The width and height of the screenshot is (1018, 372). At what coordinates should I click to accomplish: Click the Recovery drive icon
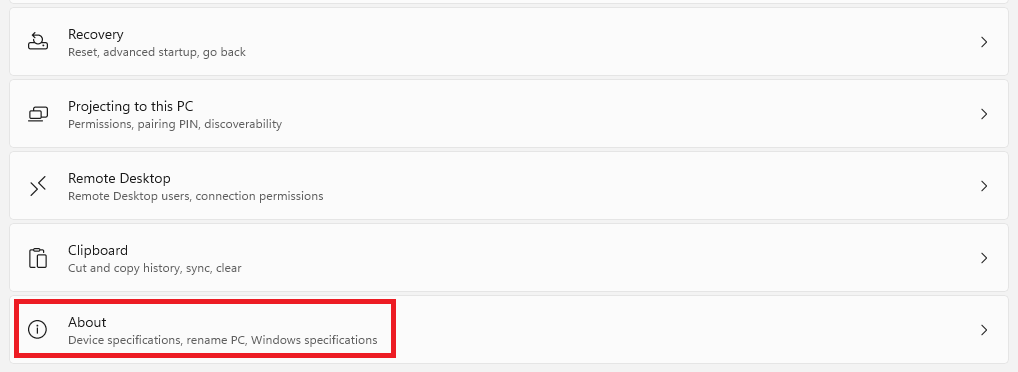coord(38,42)
